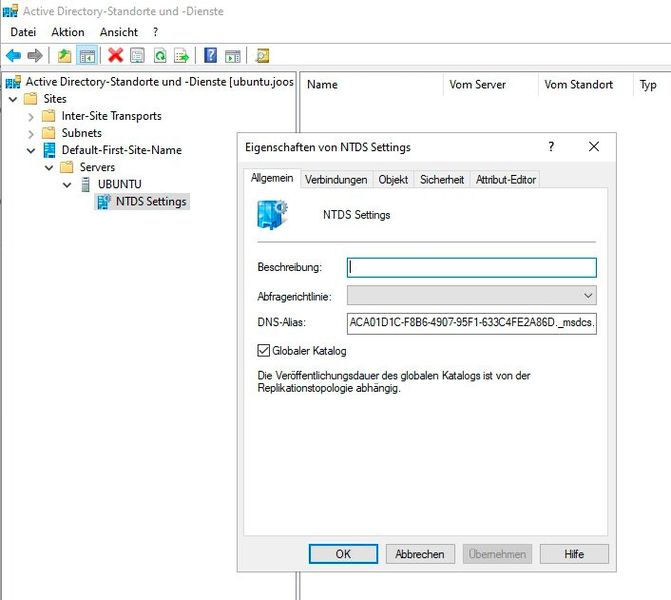
Task: Open Properties via the toolbar icon
Action: point(137,56)
